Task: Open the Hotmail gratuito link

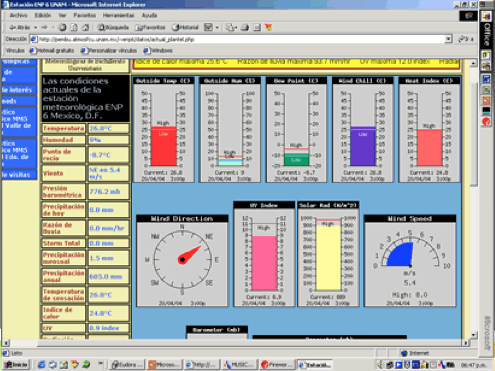Action: [52, 50]
